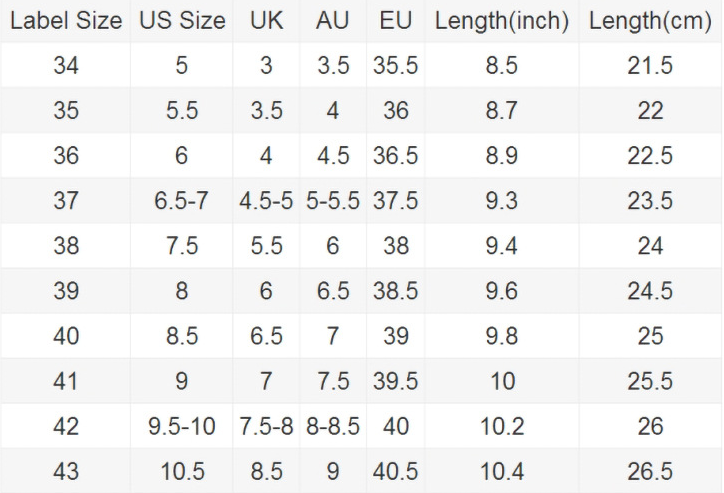Click the 9.3 inch length cell
The image size is (724, 493).
[501, 201]
